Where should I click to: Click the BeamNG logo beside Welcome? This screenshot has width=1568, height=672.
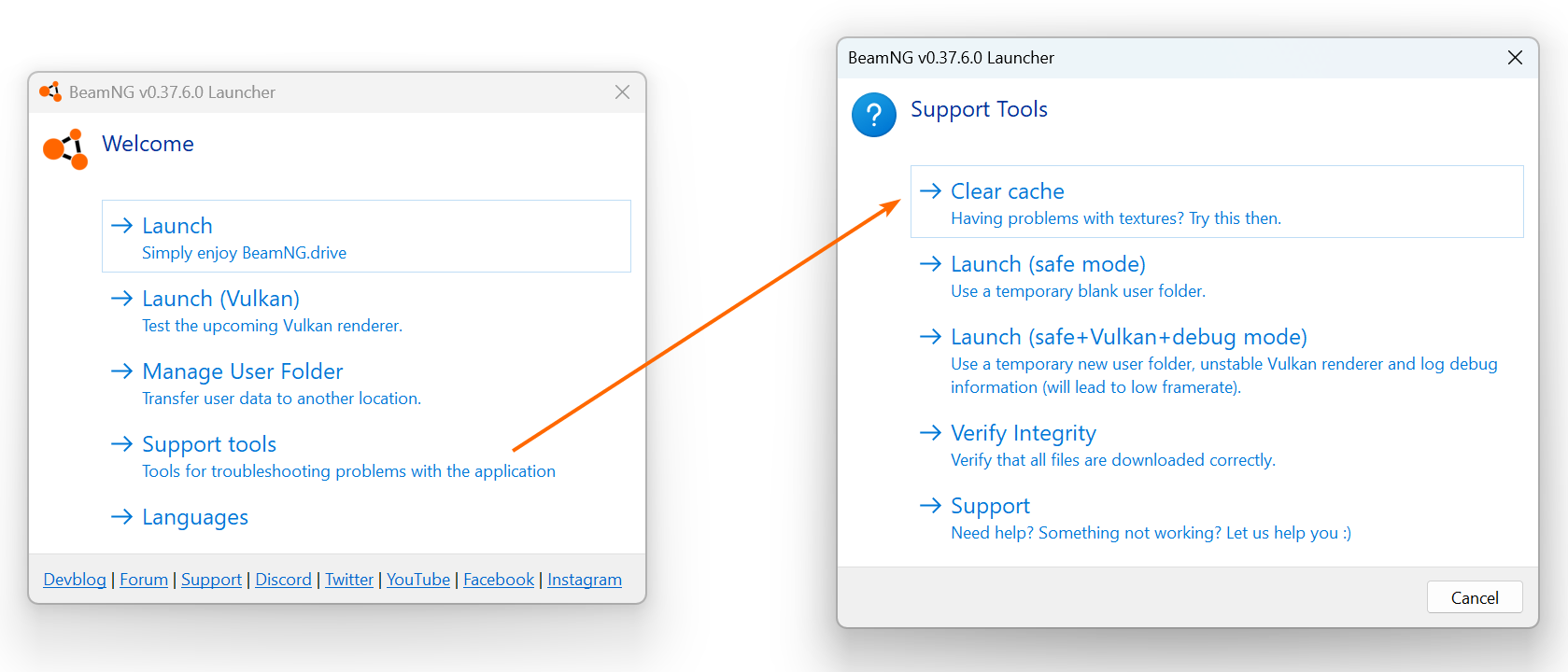click(x=65, y=149)
